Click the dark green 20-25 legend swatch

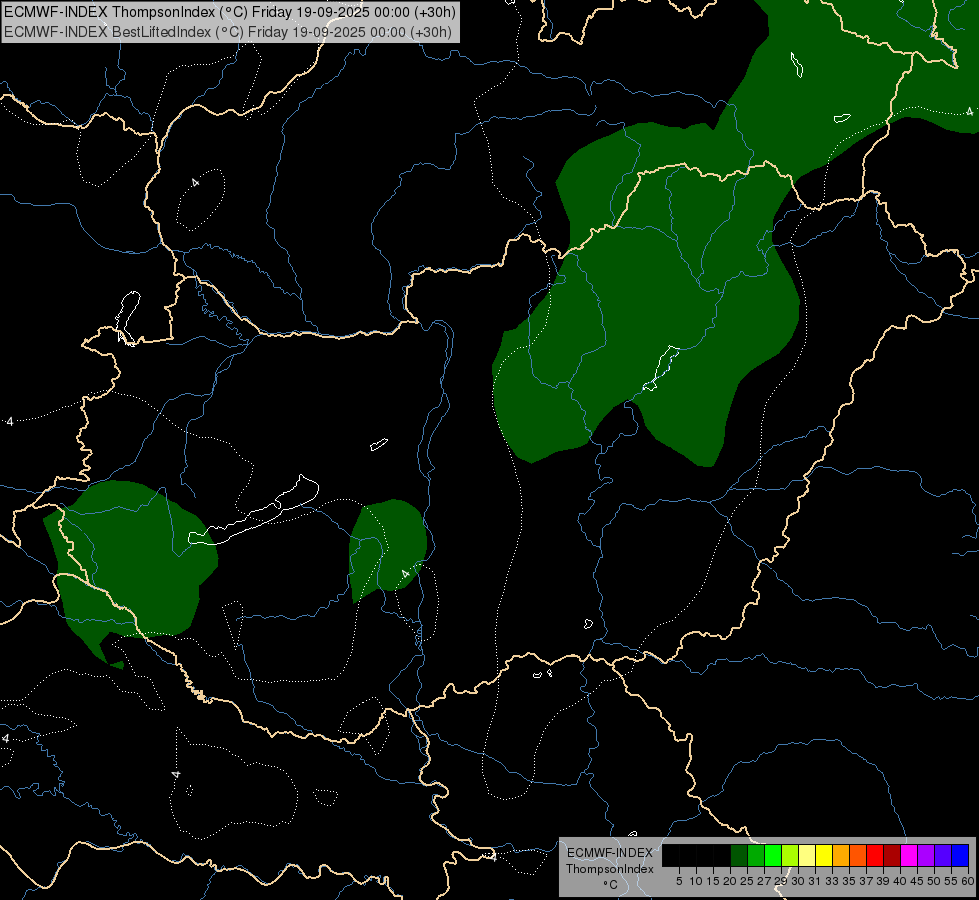739,855
